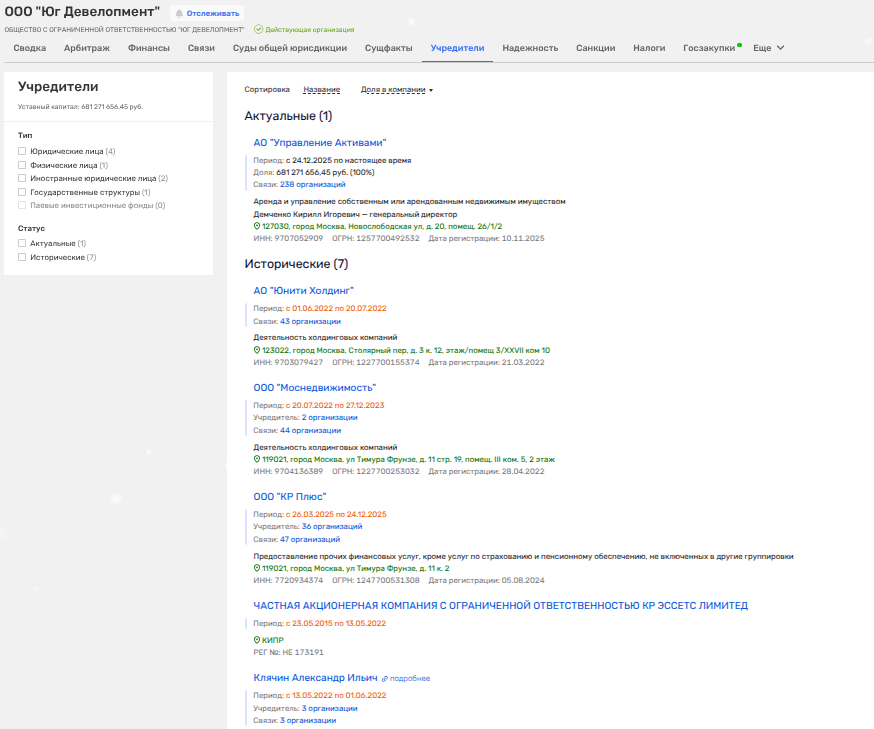Open Доля в компании sort dropdown

click(396, 90)
